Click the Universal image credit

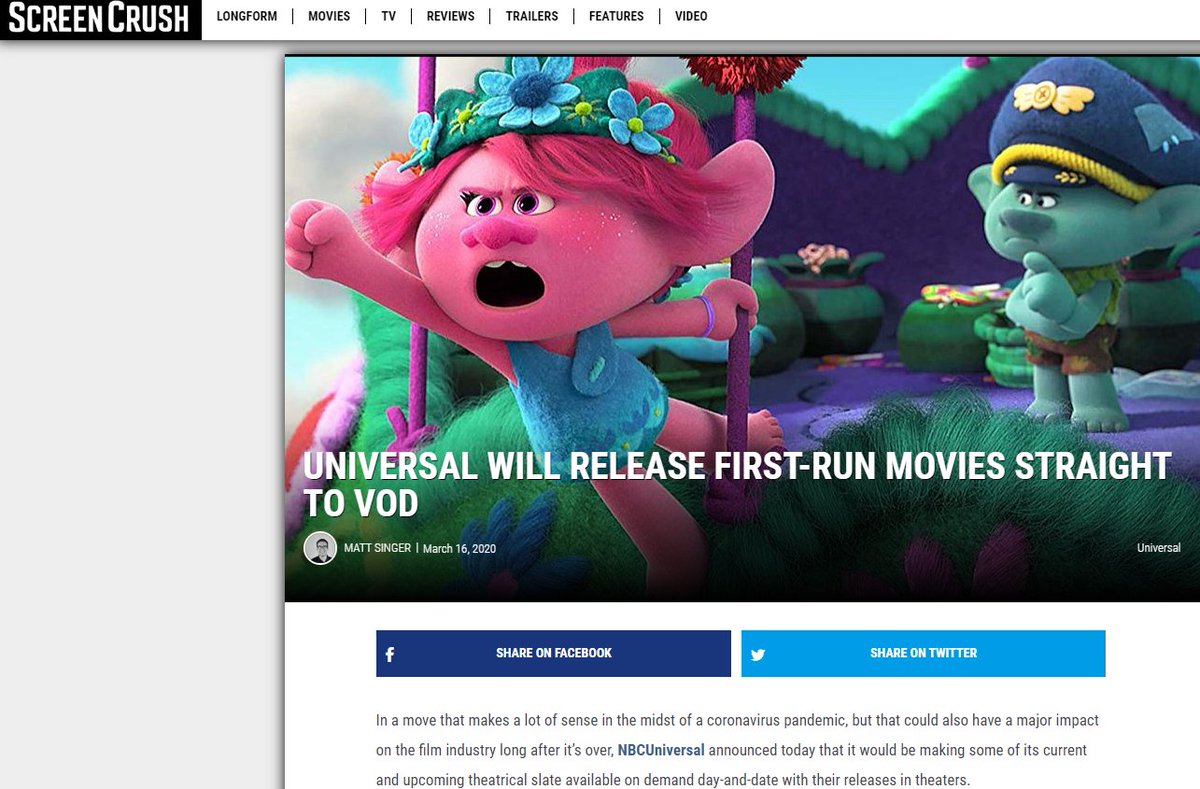(x=1158, y=548)
